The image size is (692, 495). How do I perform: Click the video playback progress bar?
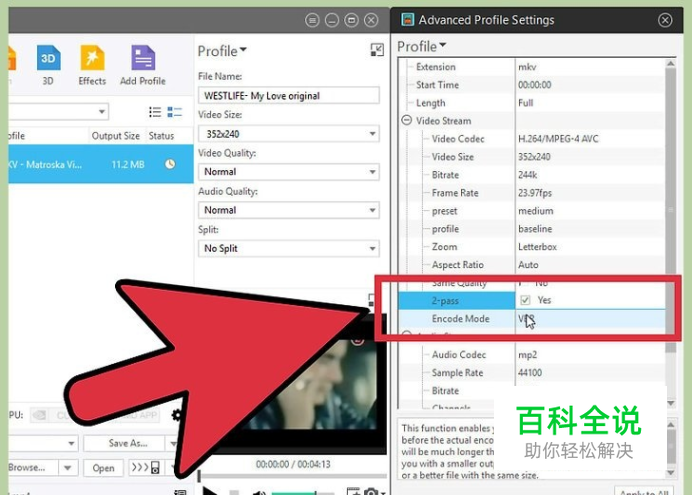point(292,476)
